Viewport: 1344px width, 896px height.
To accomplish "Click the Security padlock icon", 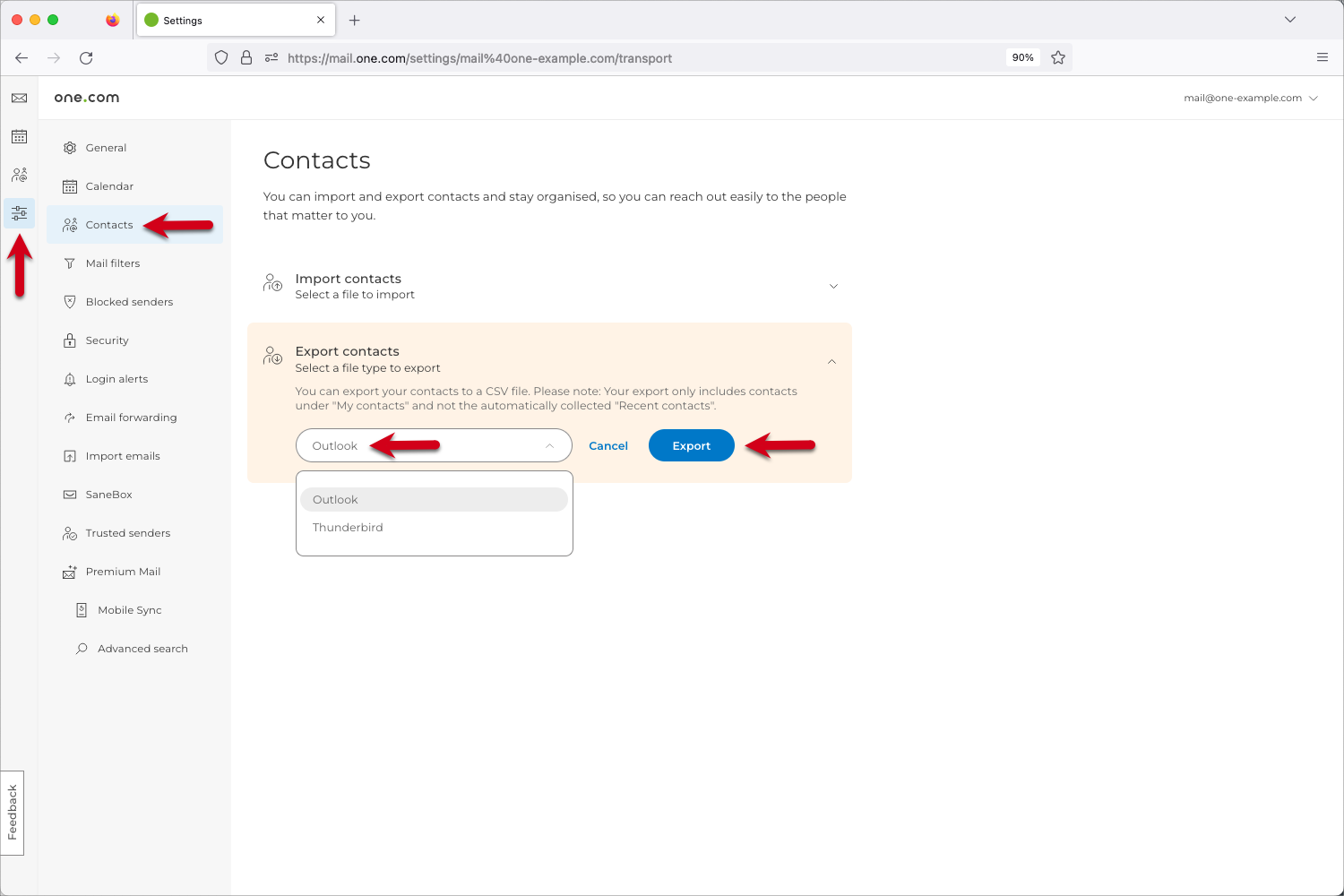I will [70, 340].
